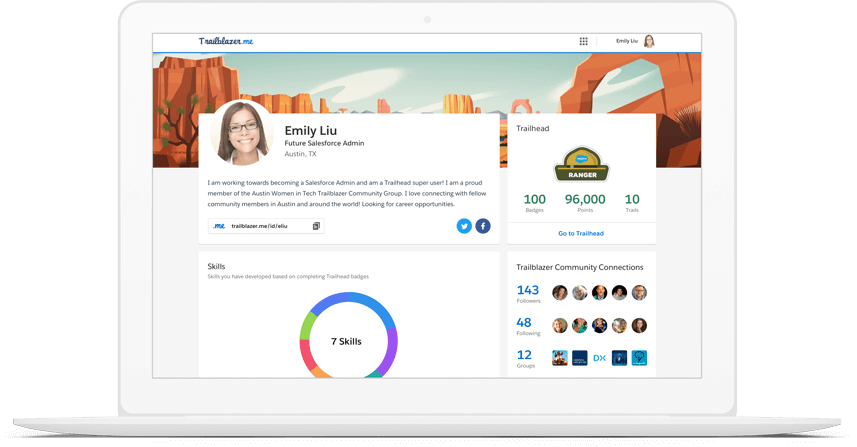Open the white-haired follower's avatar

[579, 293]
